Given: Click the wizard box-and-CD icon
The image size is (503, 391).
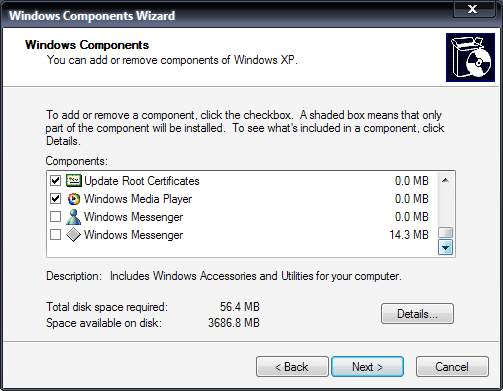Looking at the screenshot, I should (470, 57).
